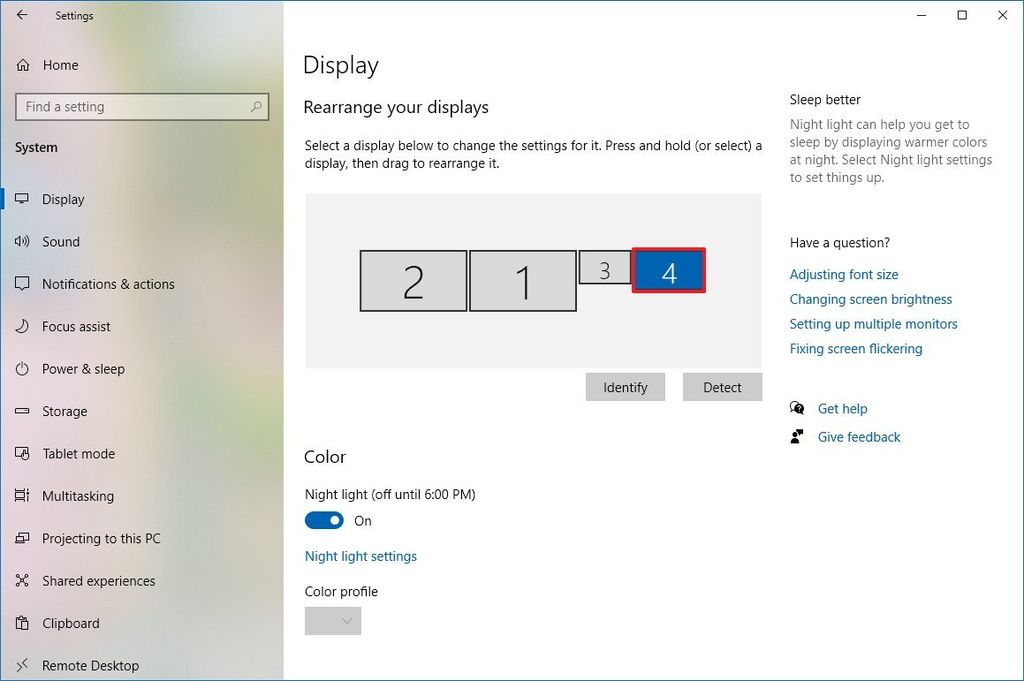Select Clipboard in the sidebar
1024x681 pixels.
coord(69,623)
